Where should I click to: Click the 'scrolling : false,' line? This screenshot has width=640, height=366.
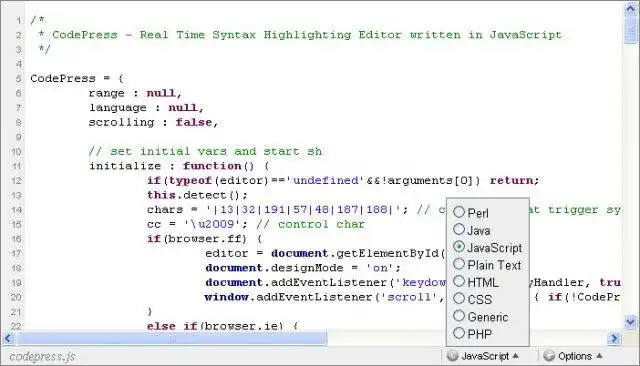coord(153,122)
